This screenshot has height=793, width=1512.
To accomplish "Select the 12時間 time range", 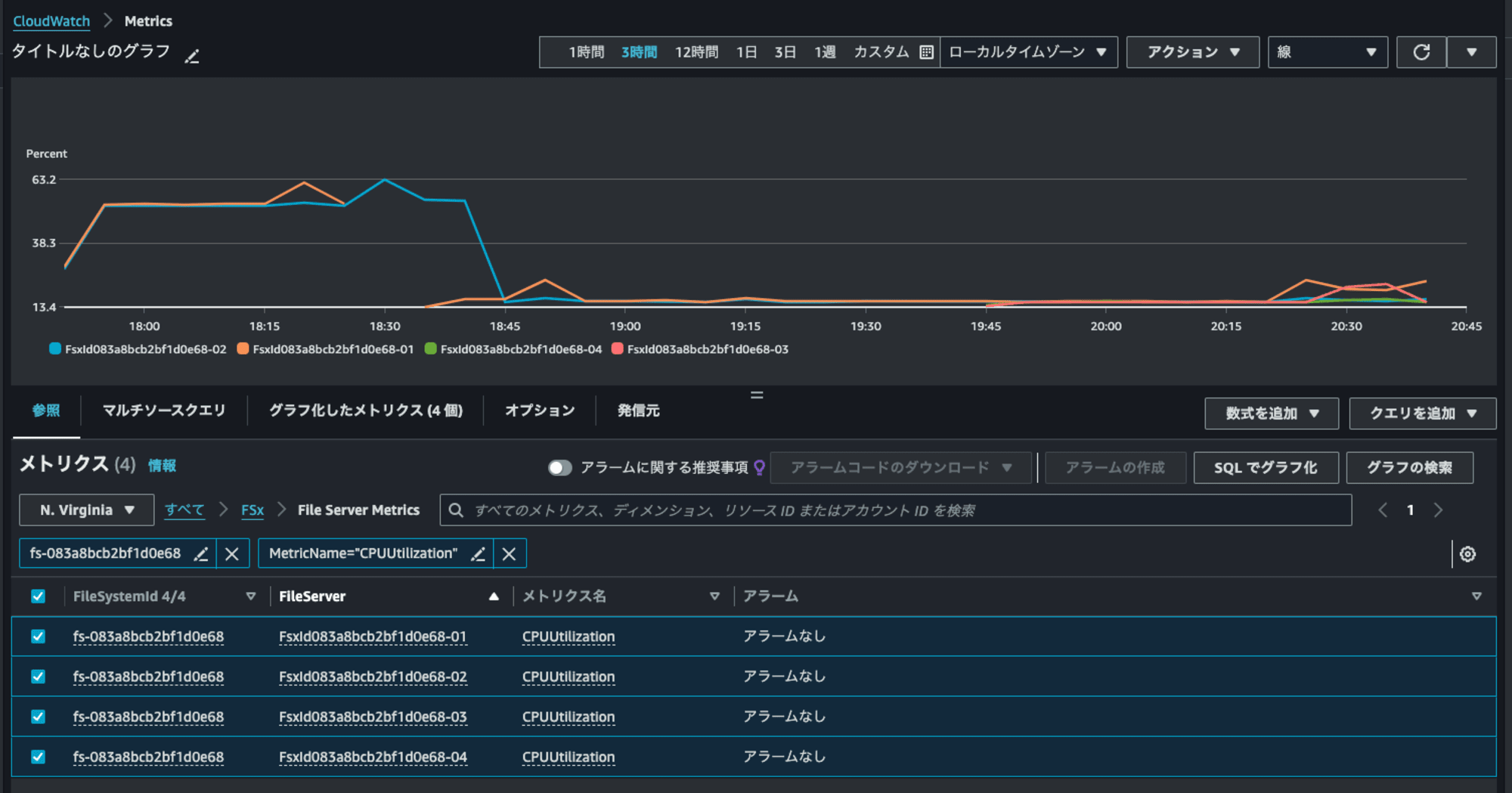I will [696, 52].
